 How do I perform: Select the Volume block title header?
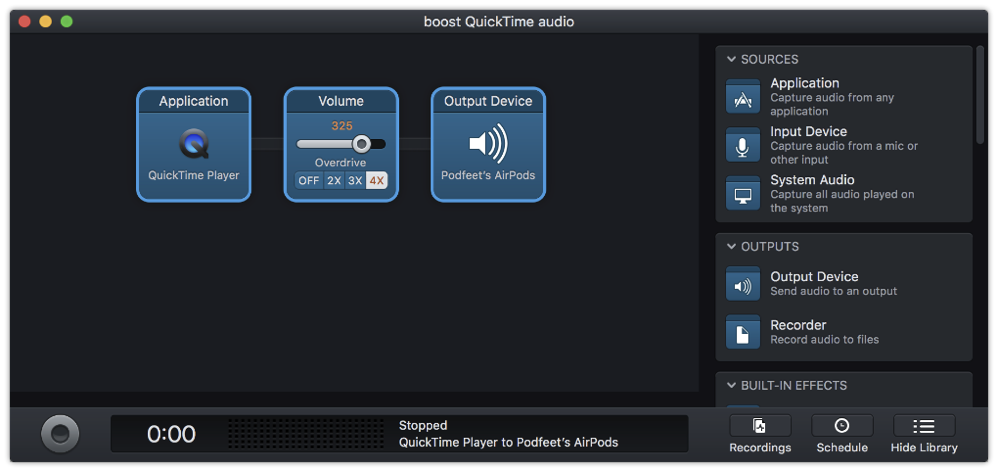pos(341,101)
